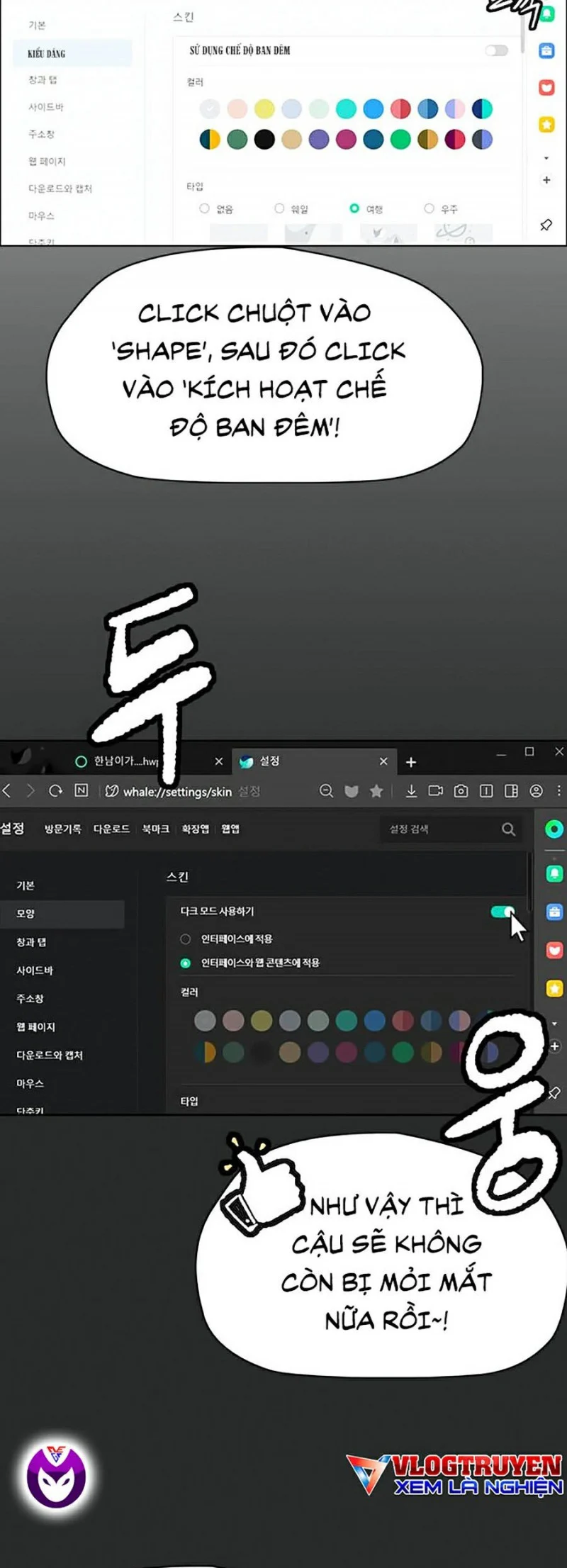Screen dimensions: 567x1568
Task: Click the camera screen capture icon
Action: pyautogui.click(x=461, y=791)
